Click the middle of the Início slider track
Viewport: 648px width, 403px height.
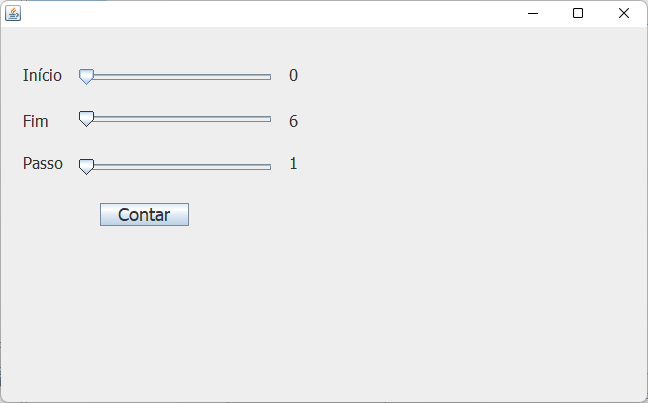[175, 77]
